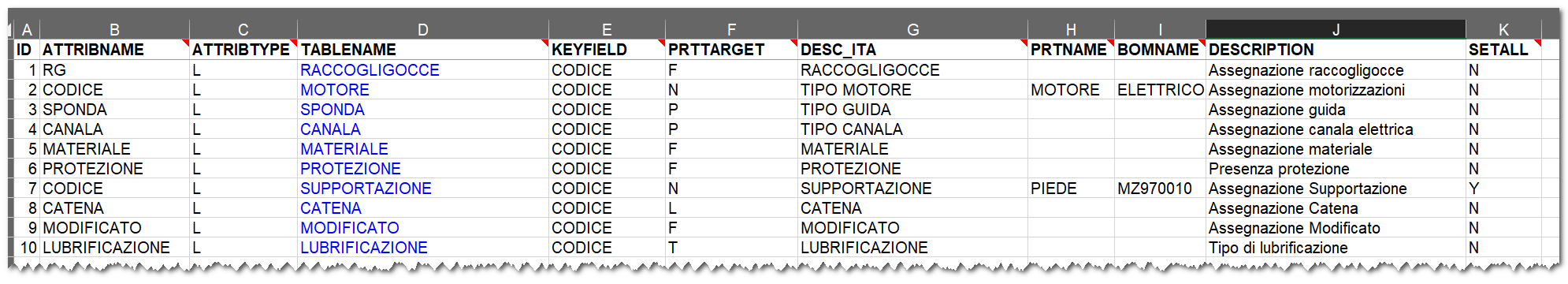
Task: Click PRTTARGET cell with value T
Action: pyautogui.click(x=731, y=248)
